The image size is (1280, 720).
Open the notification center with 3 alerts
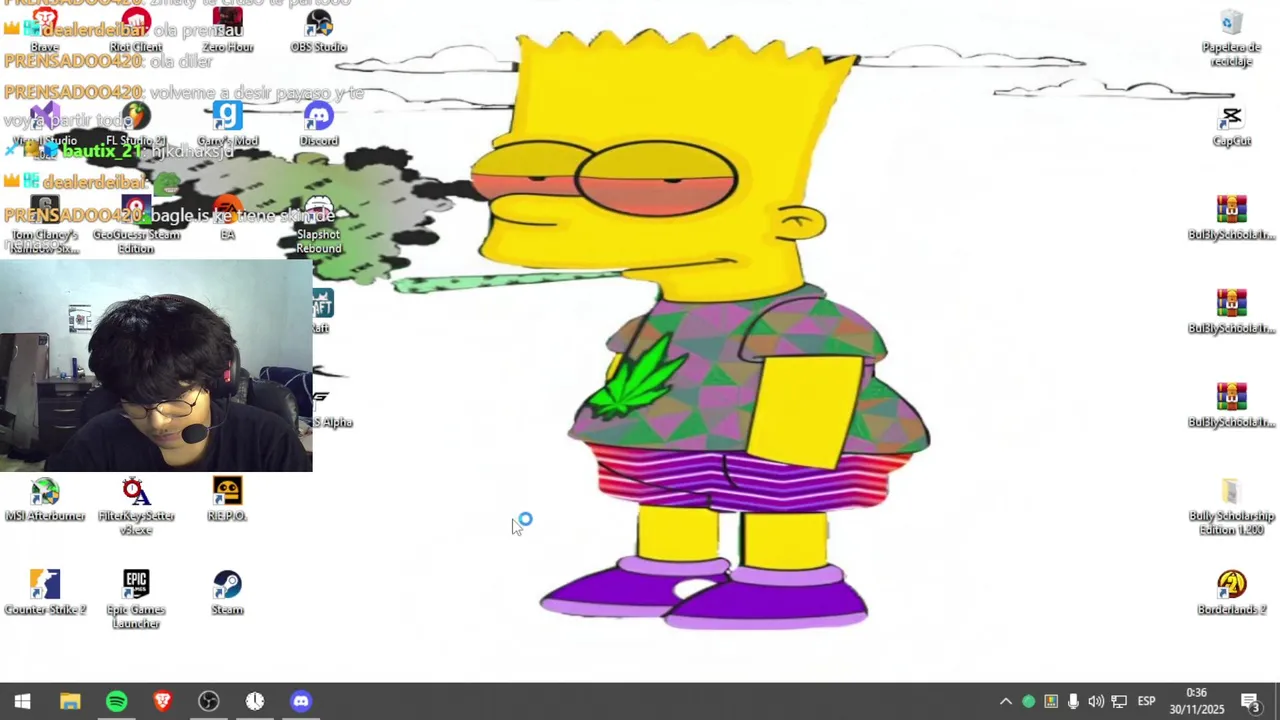(x=1250, y=701)
